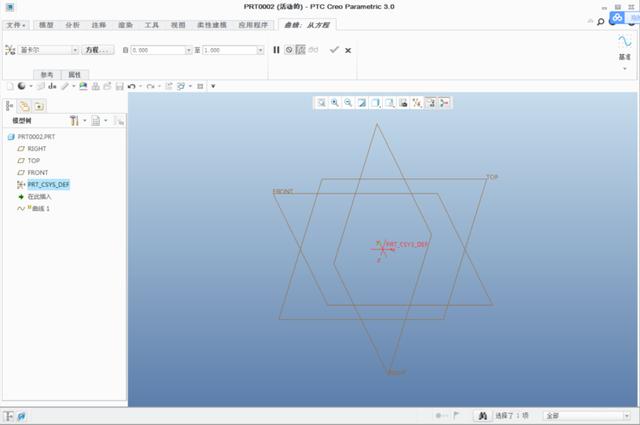Viewport: 640px width, 425px height.
Task: Open the datum display filters icon
Action: coord(416,103)
